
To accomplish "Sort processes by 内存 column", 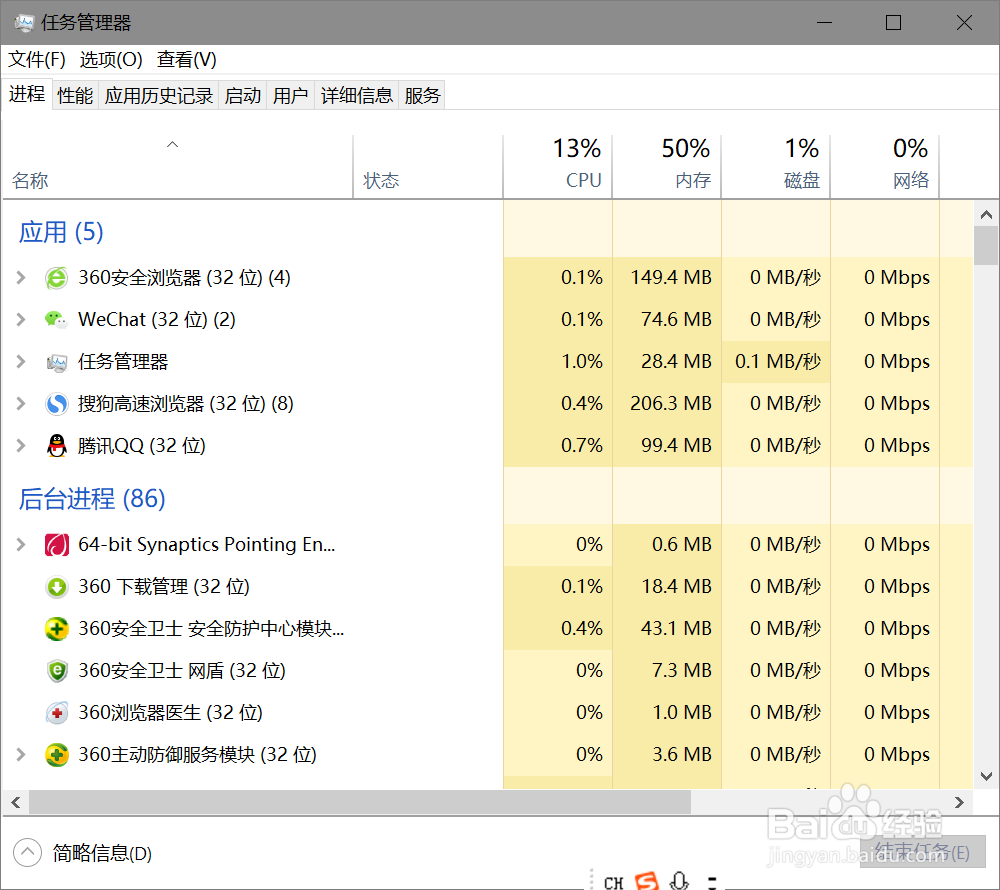I will pos(667,167).
